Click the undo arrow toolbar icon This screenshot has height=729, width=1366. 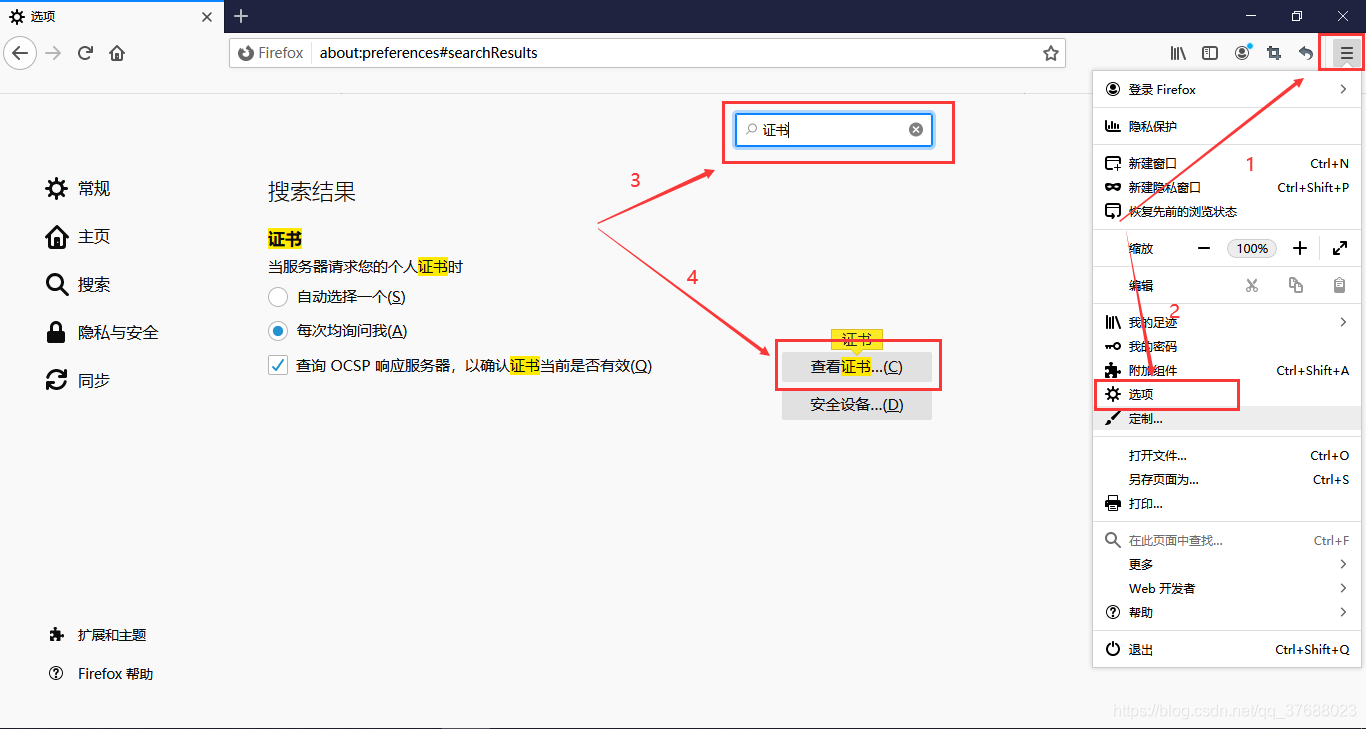pos(1306,53)
